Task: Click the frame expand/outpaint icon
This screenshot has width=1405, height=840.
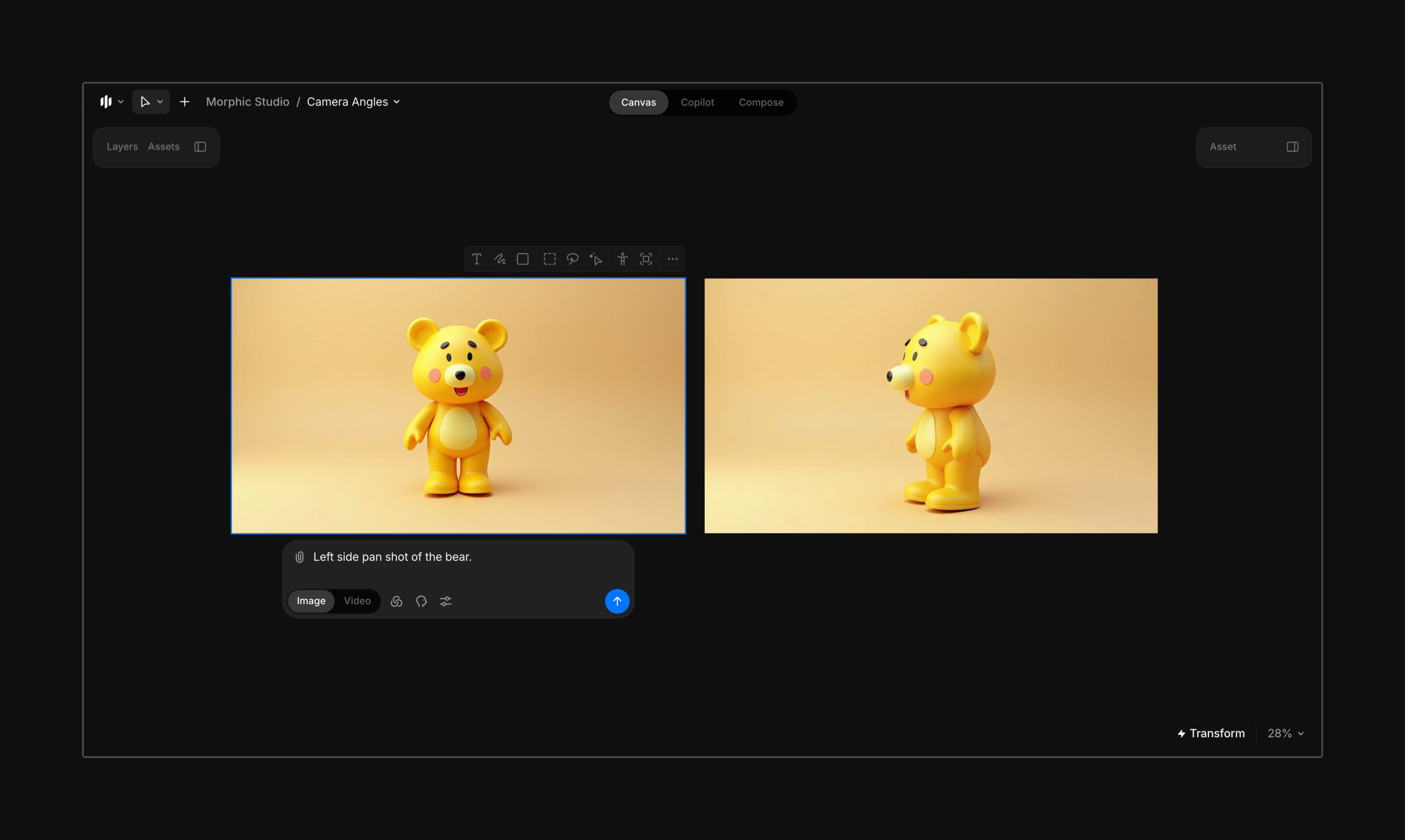Action: (x=646, y=259)
